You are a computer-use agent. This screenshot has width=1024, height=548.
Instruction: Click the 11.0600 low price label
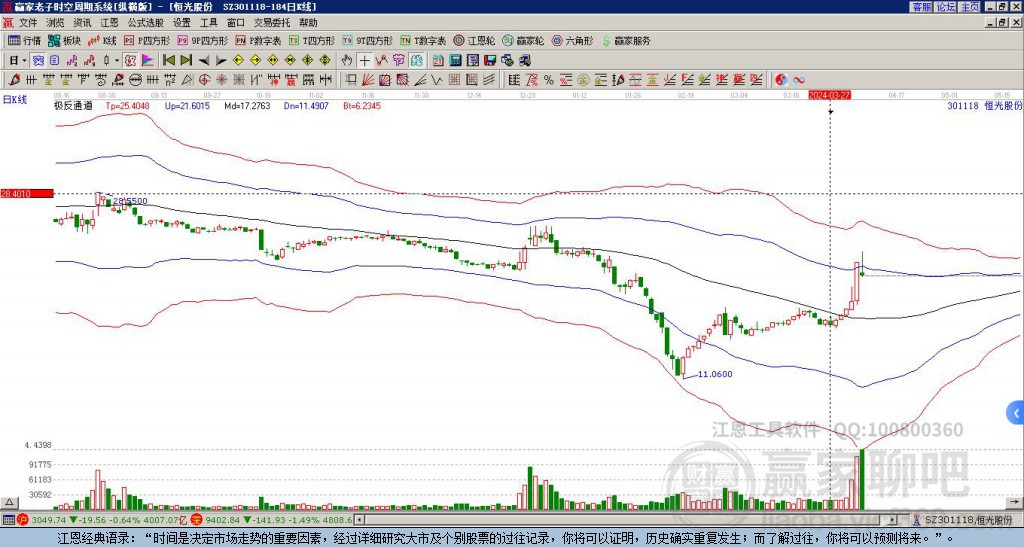point(715,374)
